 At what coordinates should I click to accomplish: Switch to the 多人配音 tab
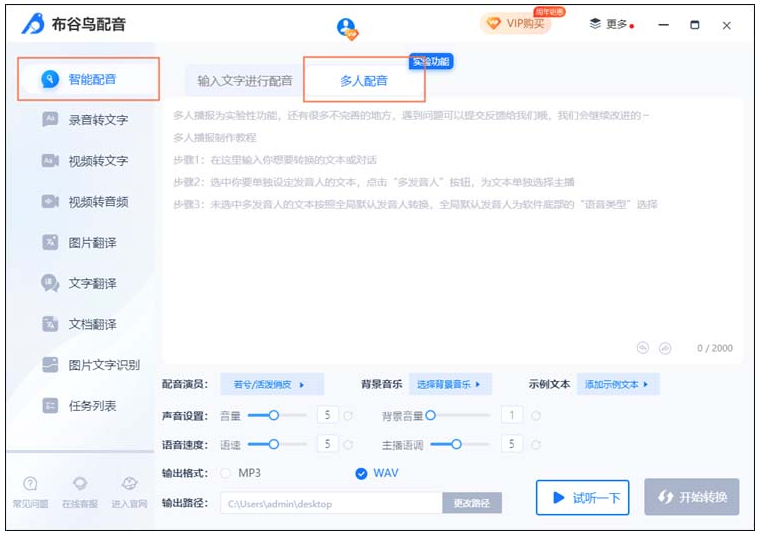pos(364,81)
